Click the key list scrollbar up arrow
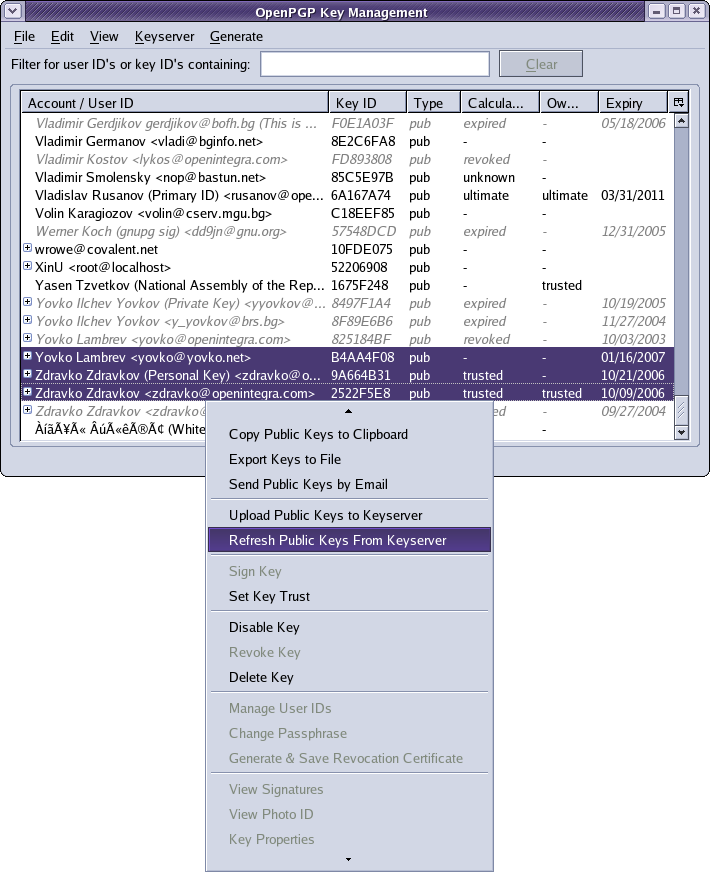The width and height of the screenshot is (710, 872). pyautogui.click(x=681, y=121)
